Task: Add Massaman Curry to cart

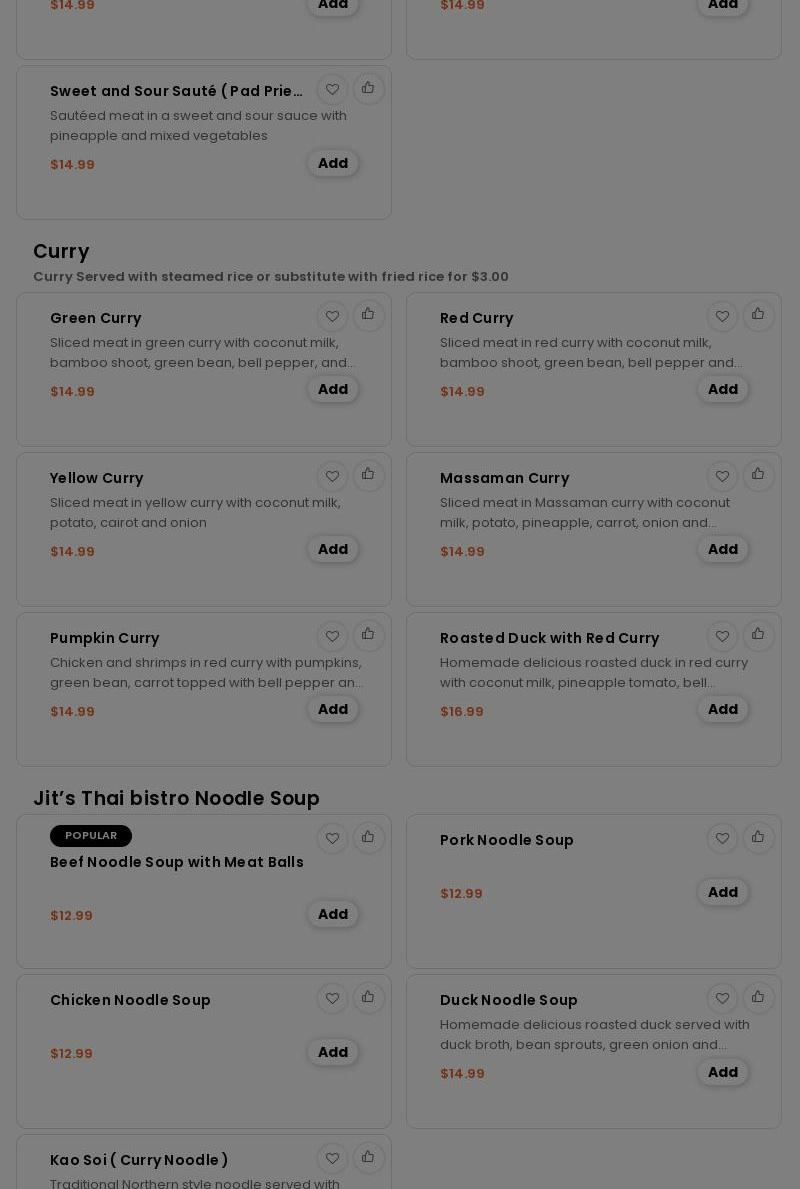Action: [723, 549]
